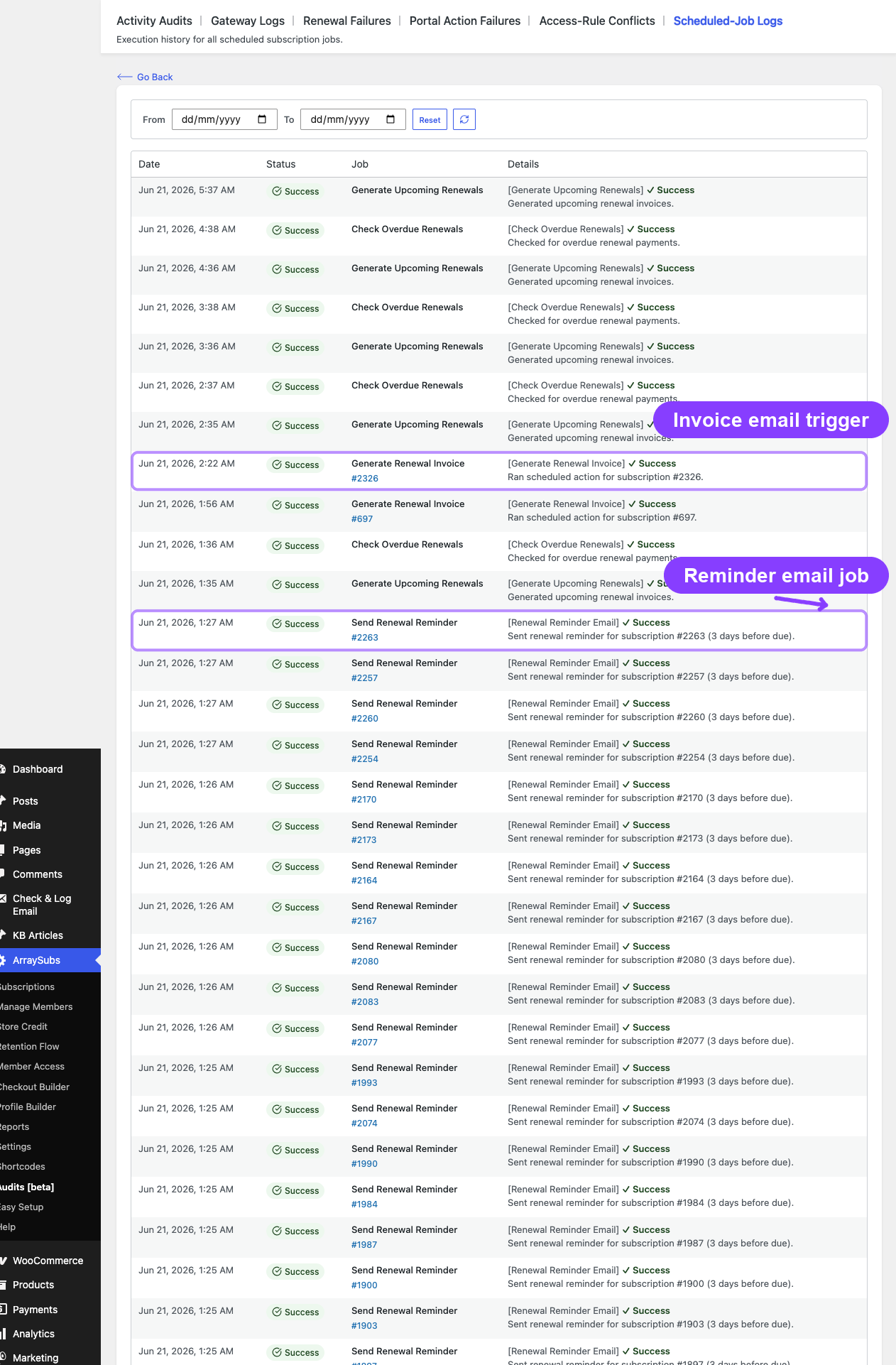Click the Analytics bar chart icon

(x=3, y=1334)
